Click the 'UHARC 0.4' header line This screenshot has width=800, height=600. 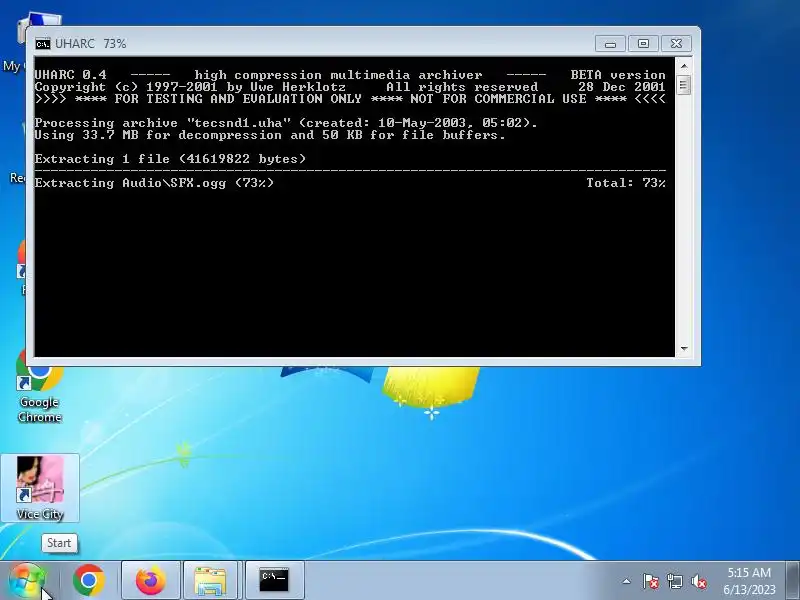350,75
